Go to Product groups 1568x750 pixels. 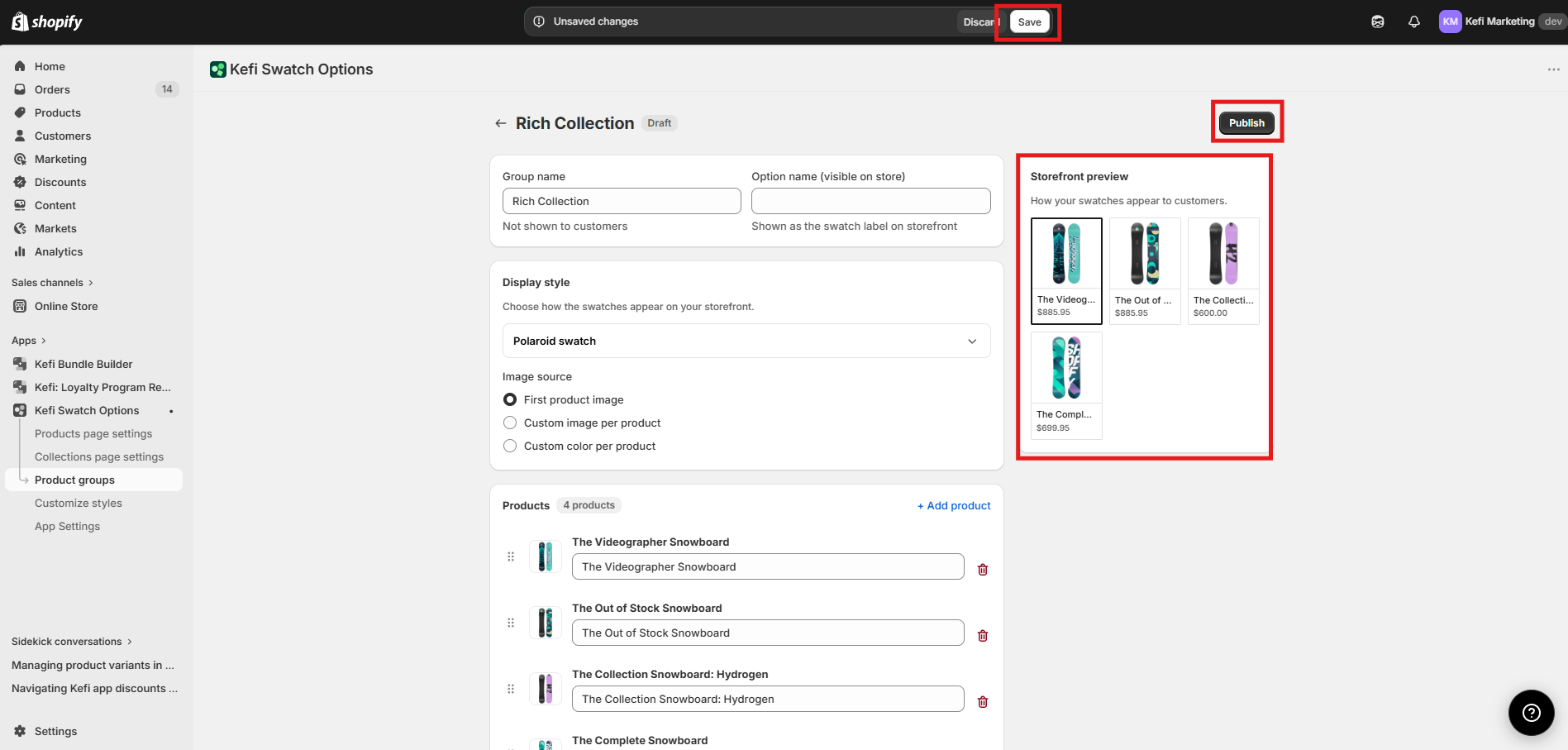pyautogui.click(x=93, y=480)
